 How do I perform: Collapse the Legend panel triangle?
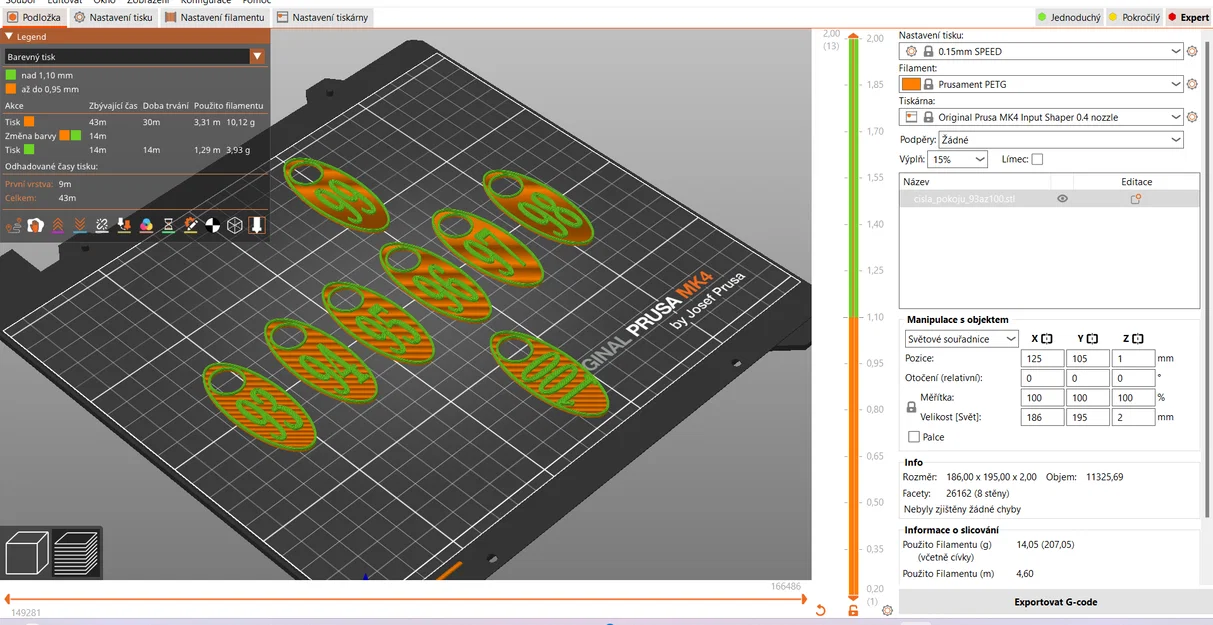(x=9, y=37)
